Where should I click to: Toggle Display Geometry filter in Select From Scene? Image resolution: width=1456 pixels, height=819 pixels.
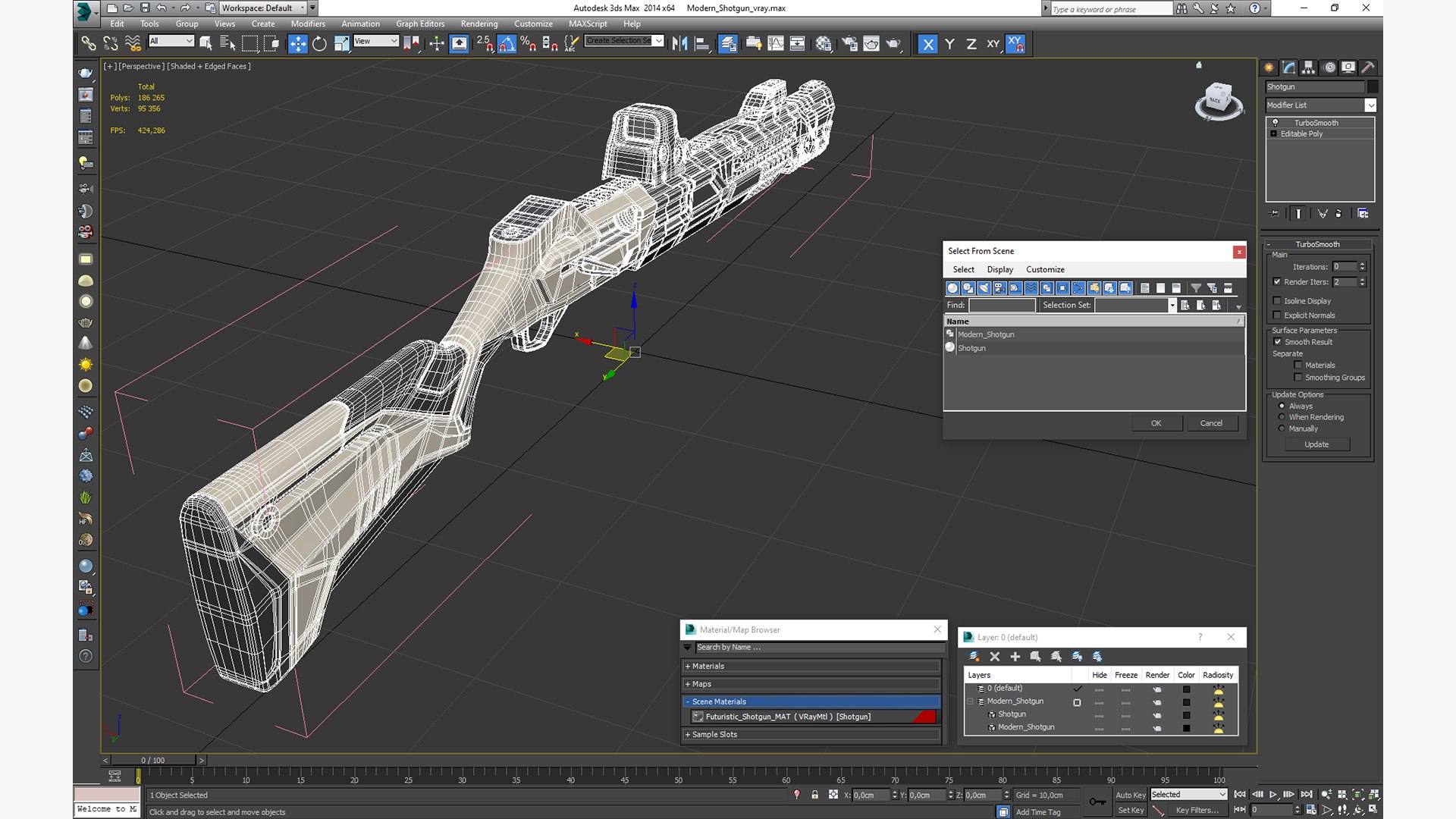click(x=952, y=288)
